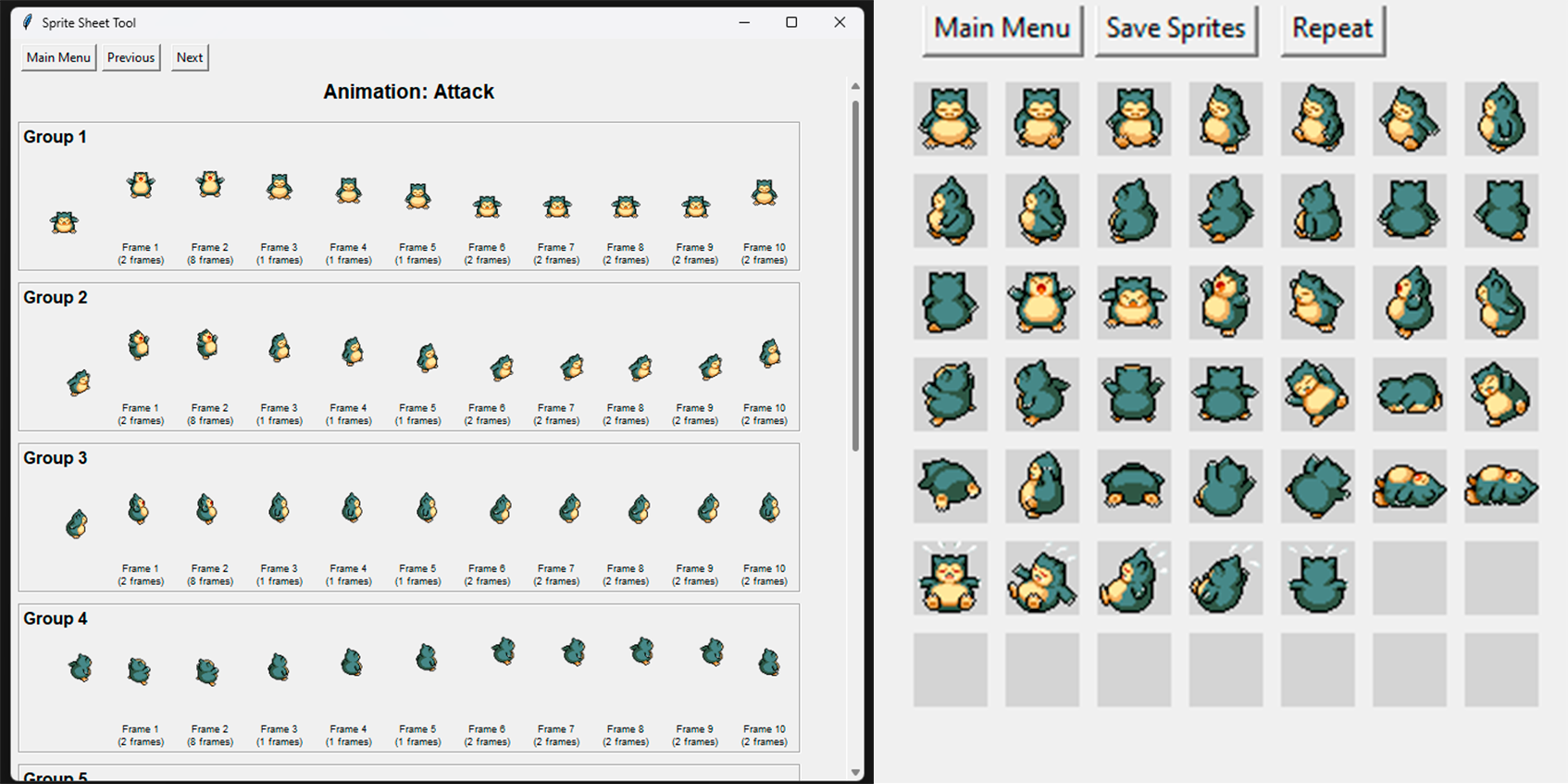The image size is (1568, 784).
Task: Click the scroll down arrow of the vertical scrollbar
Action: click(x=855, y=772)
